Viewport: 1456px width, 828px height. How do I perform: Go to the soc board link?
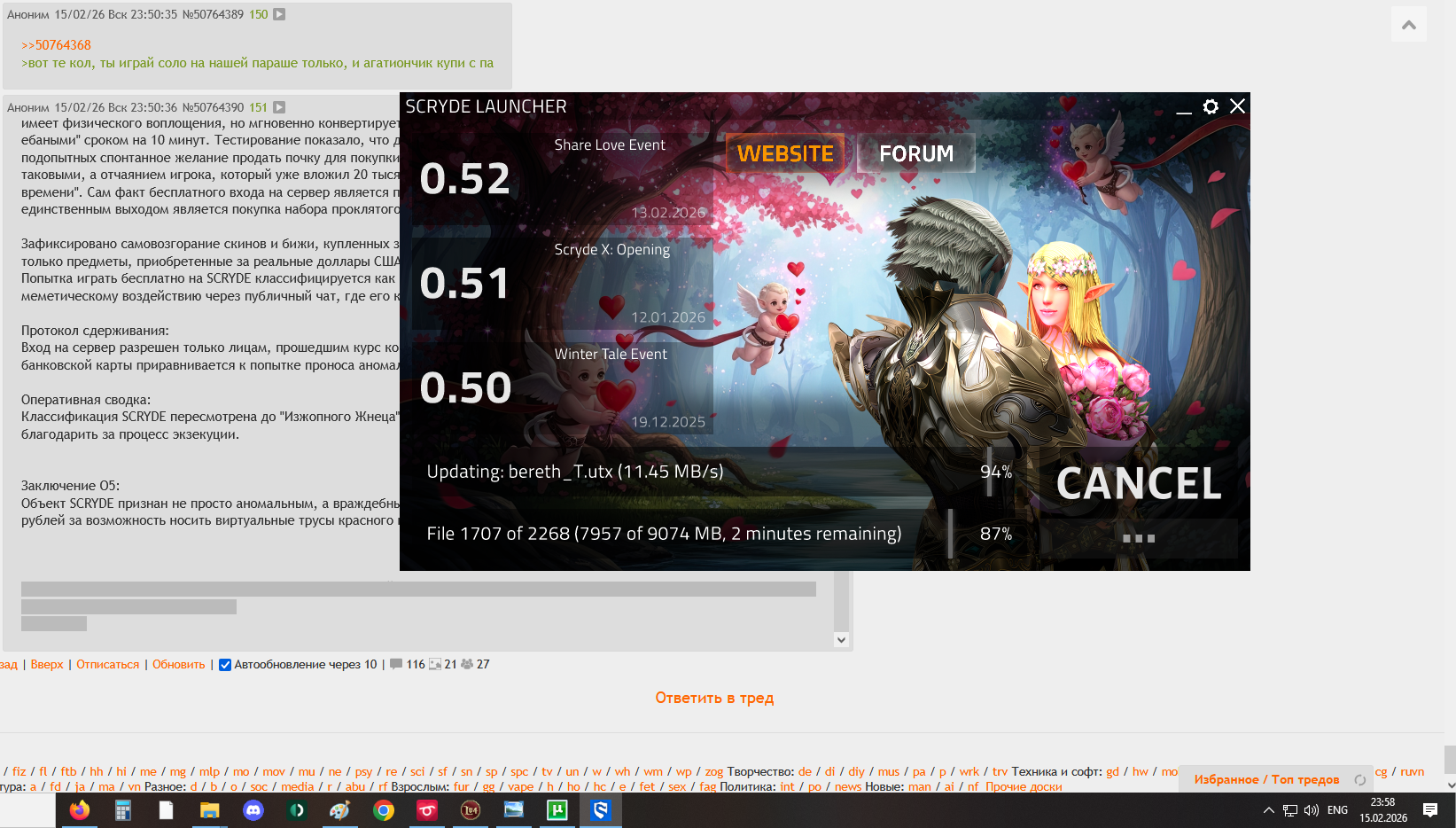click(259, 786)
